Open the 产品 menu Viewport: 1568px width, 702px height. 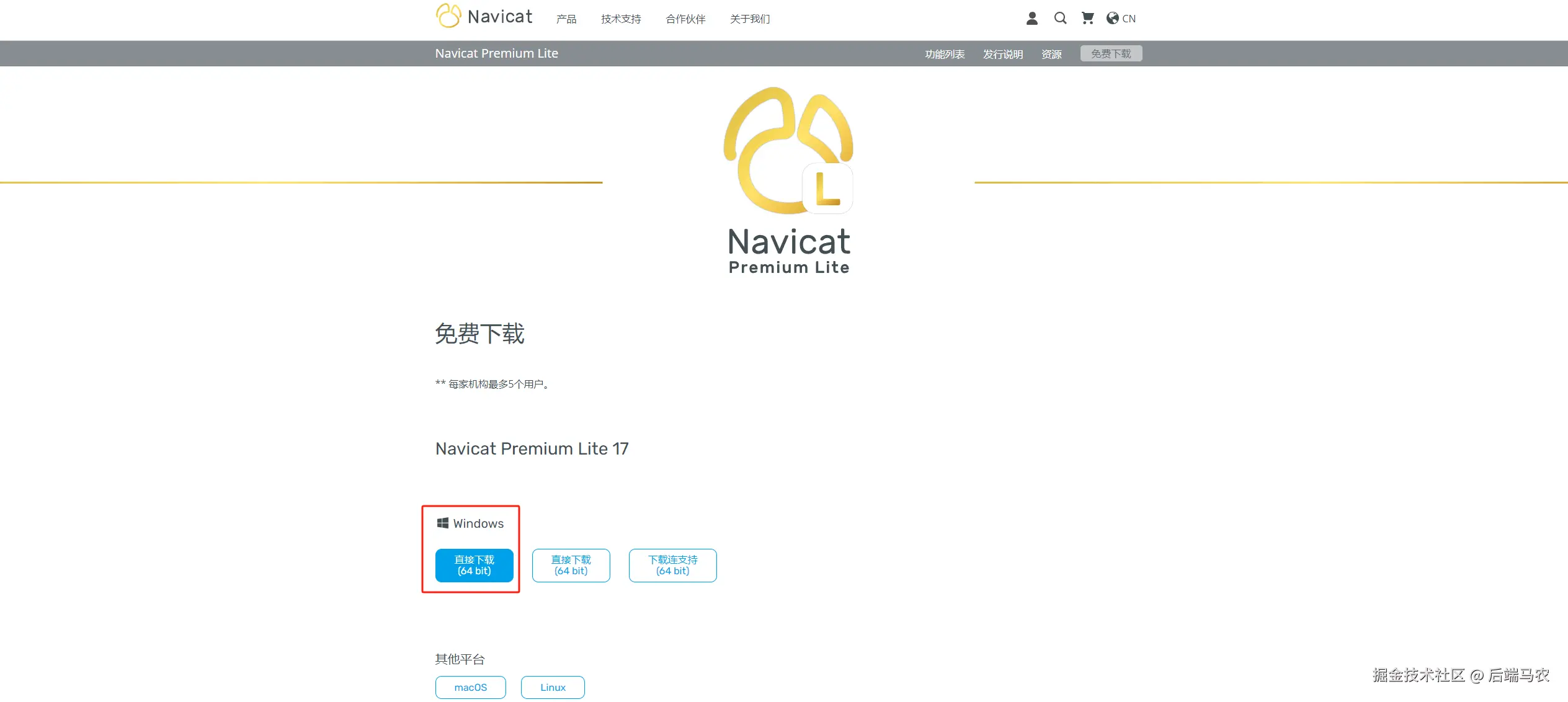click(566, 19)
